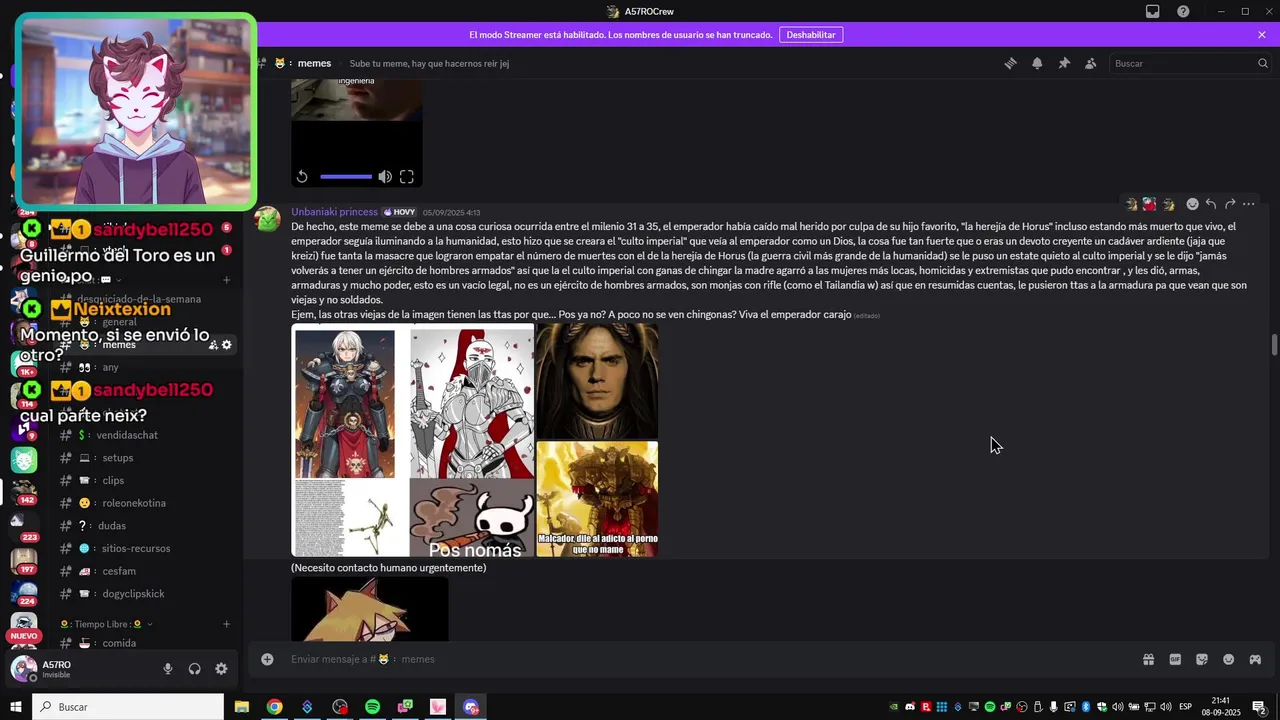The image size is (1280, 720).
Task: Open Chrome from the taskbar
Action: (274, 707)
